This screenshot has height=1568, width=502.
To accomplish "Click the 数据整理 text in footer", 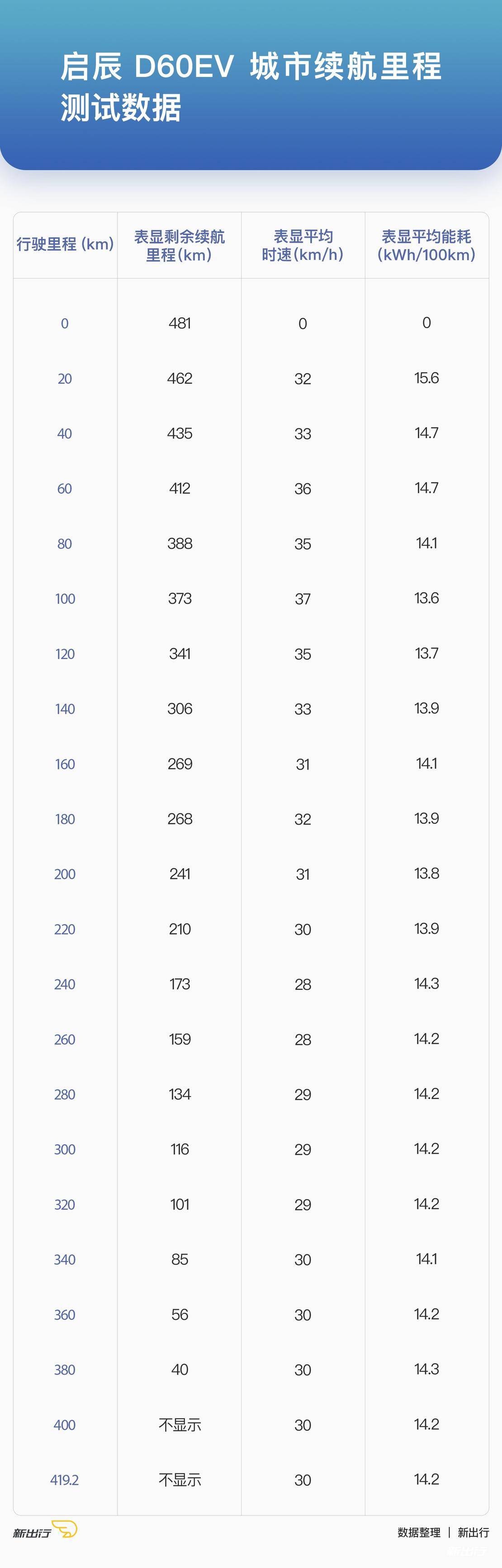I will 419,1532.
